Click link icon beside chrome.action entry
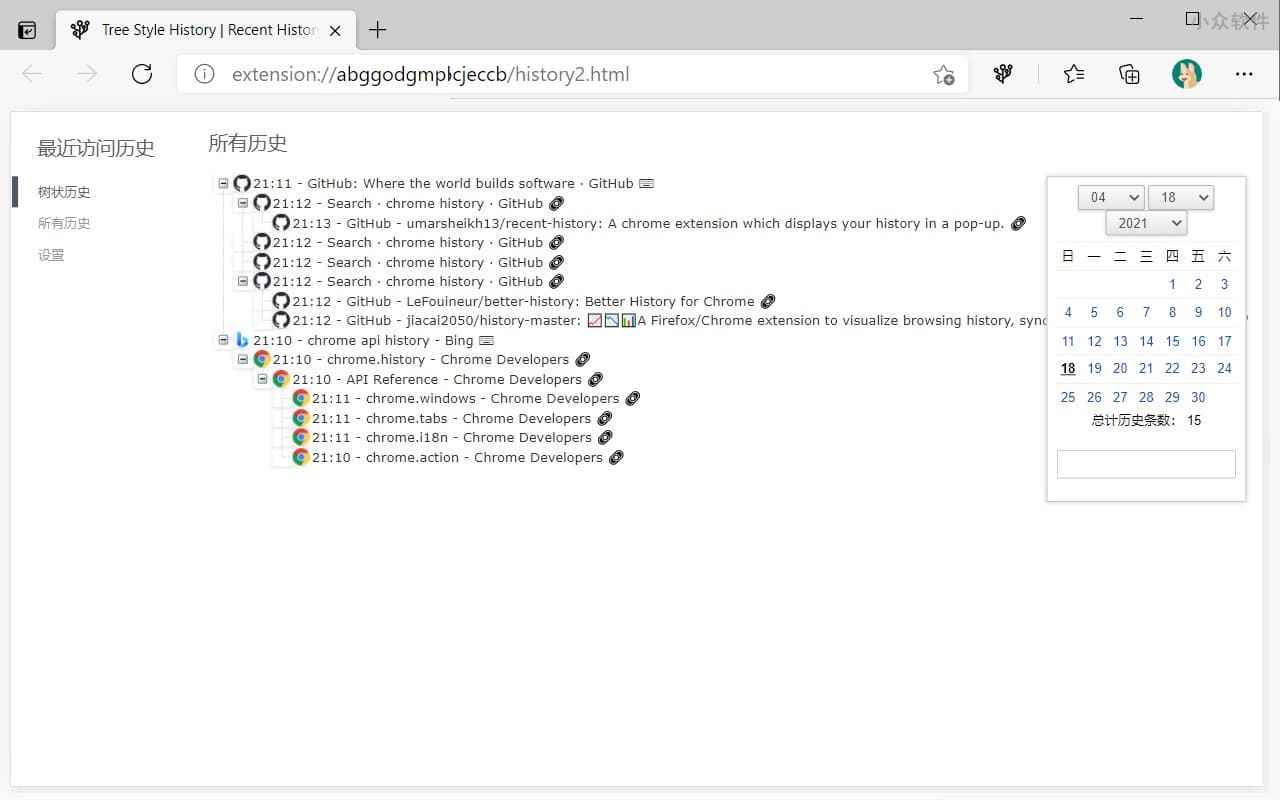Screen dimensions: 1280x800 616,457
